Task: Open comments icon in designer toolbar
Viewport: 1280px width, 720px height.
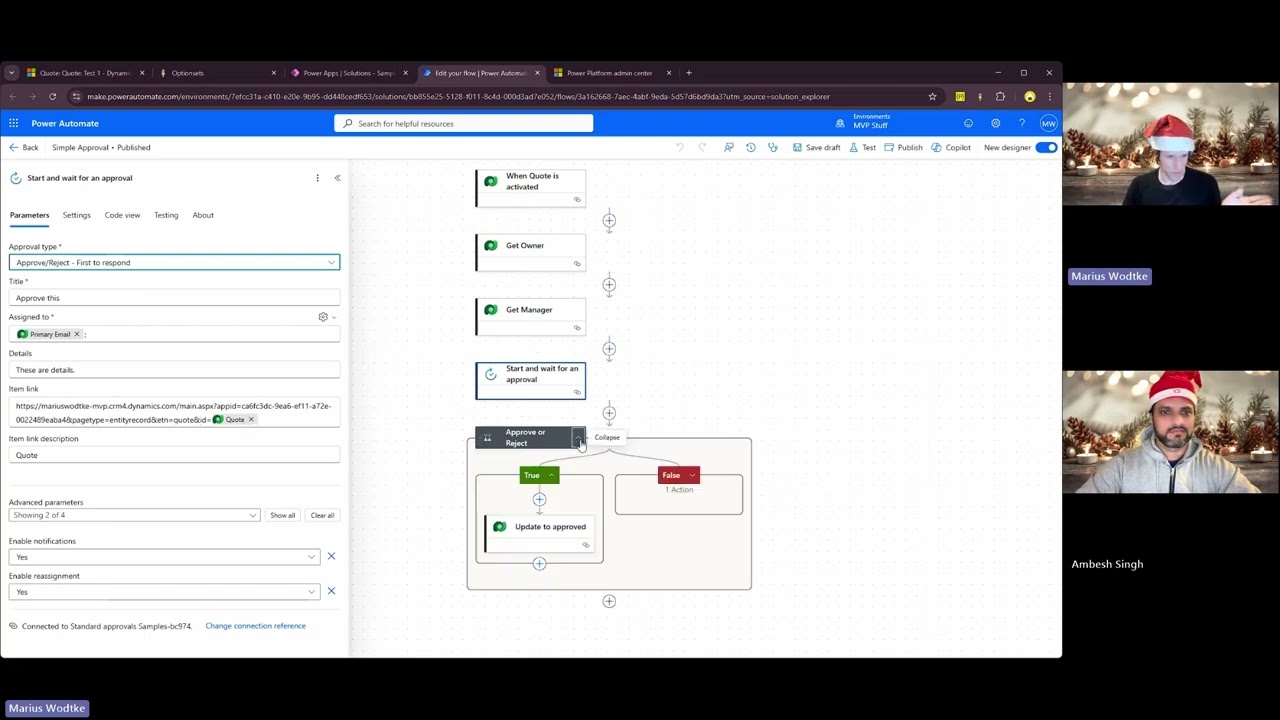Action: click(x=729, y=147)
